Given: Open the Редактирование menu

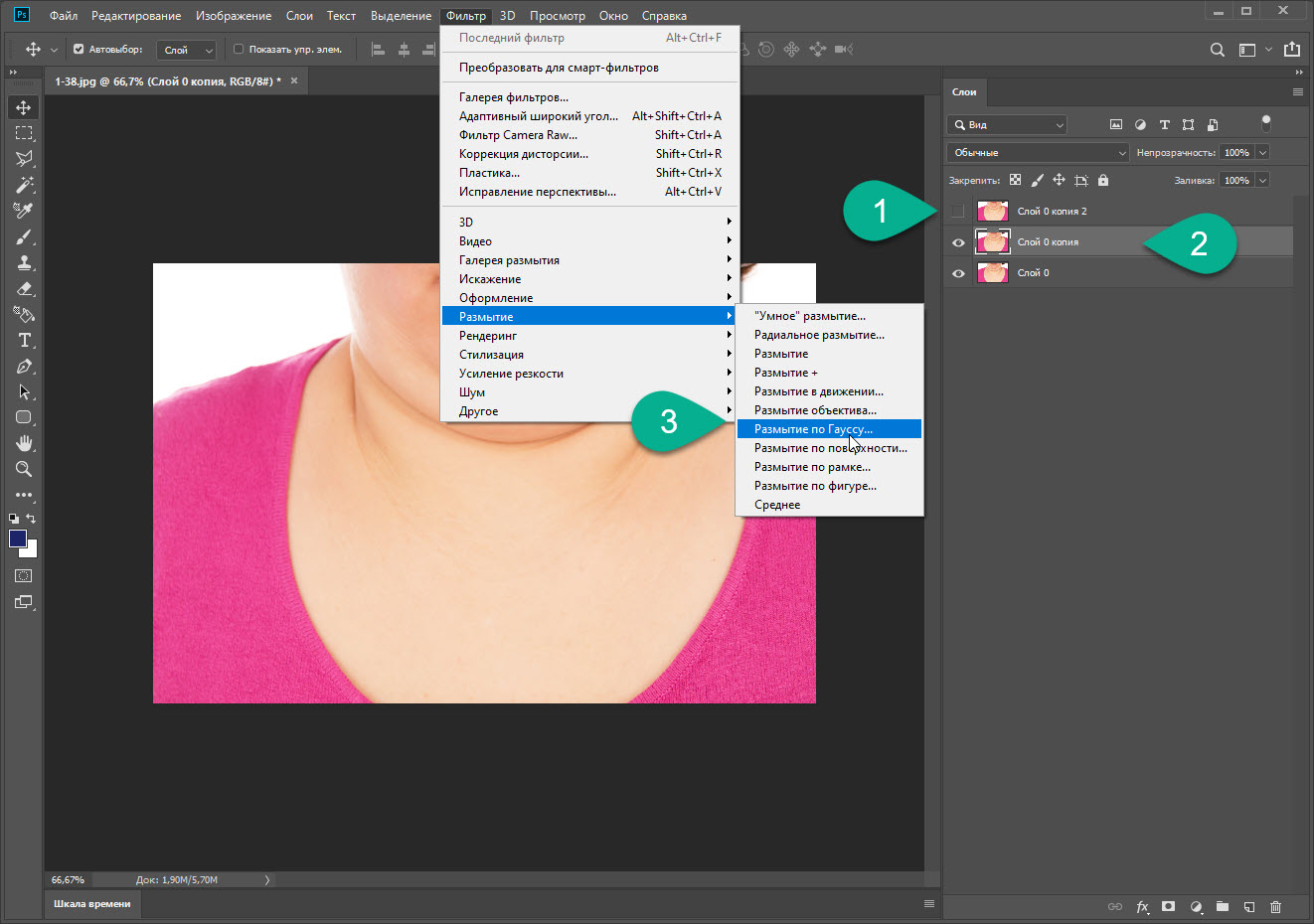Looking at the screenshot, I should pos(136,16).
